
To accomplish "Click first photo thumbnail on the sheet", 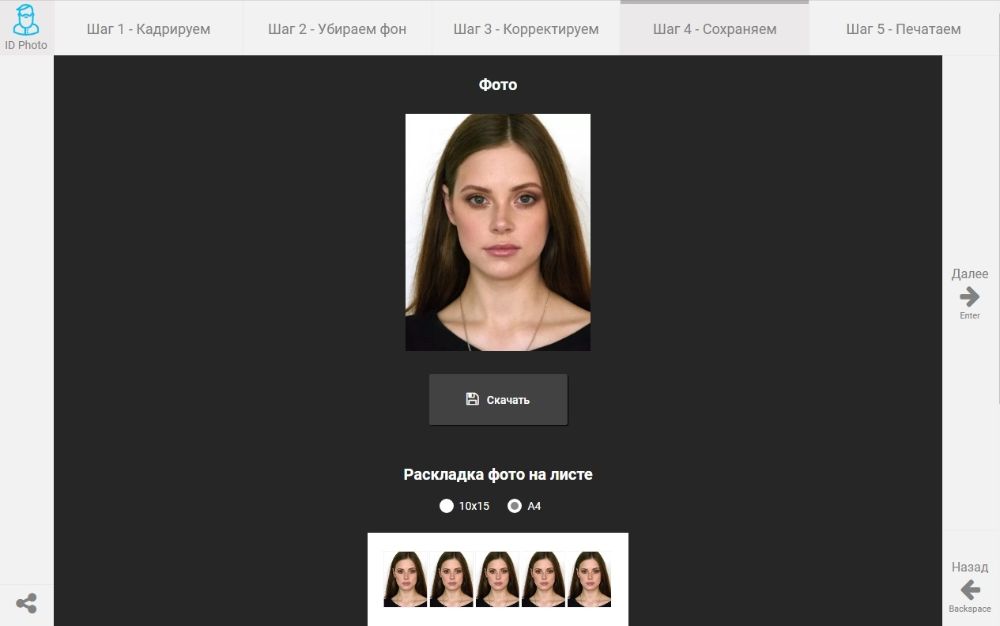I will point(405,579).
